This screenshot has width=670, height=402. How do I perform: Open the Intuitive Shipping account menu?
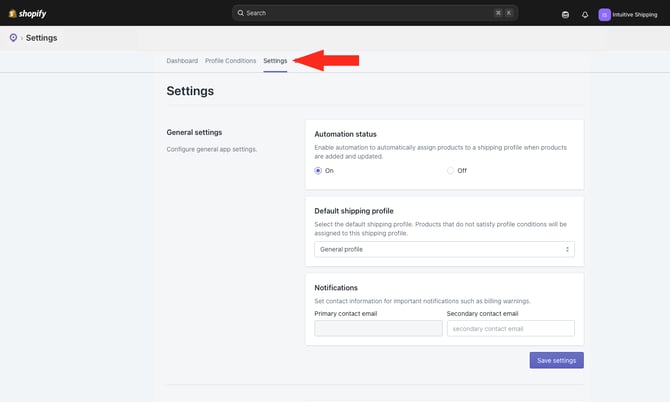pyautogui.click(x=628, y=15)
